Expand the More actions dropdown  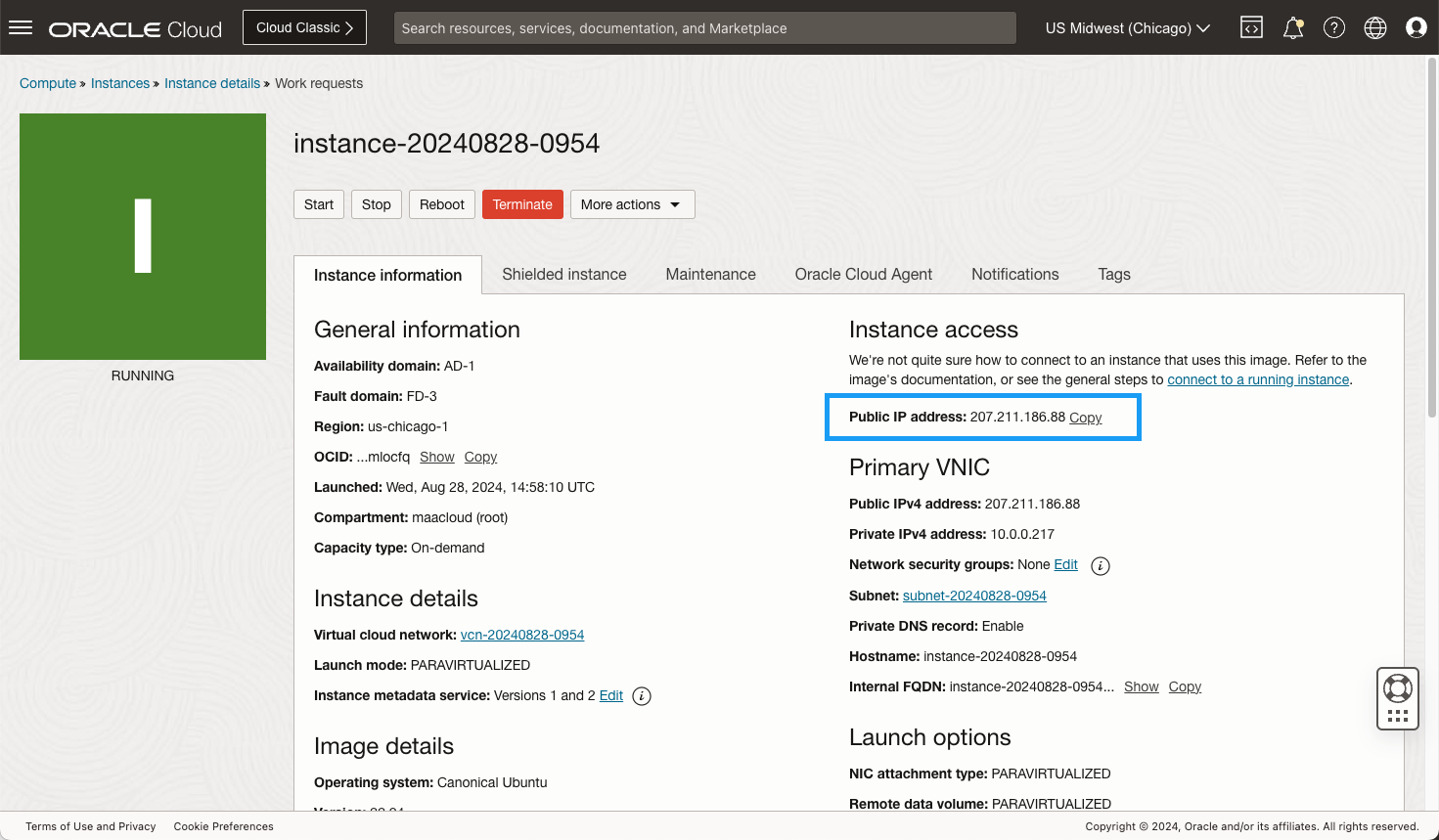pos(632,204)
